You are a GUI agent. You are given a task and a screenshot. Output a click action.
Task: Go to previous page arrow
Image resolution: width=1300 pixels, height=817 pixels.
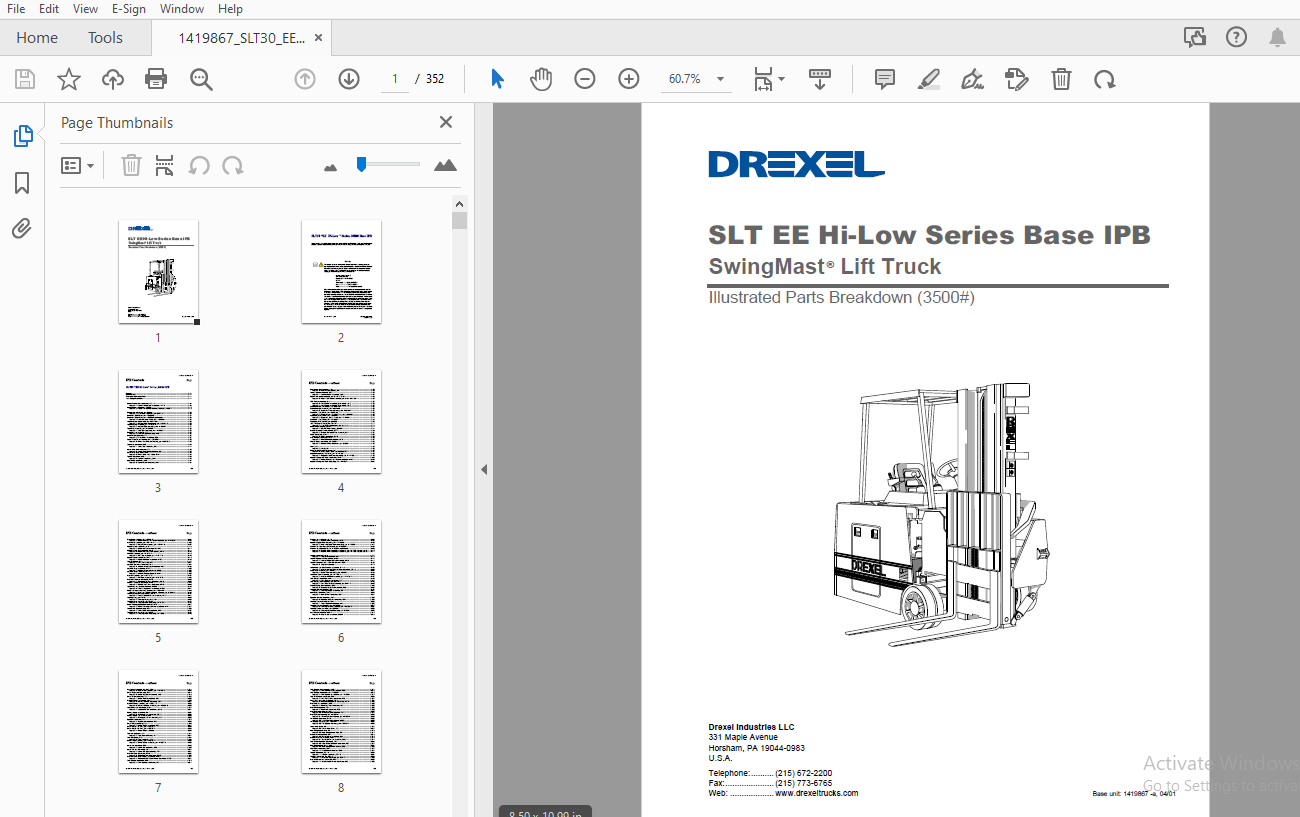point(305,79)
